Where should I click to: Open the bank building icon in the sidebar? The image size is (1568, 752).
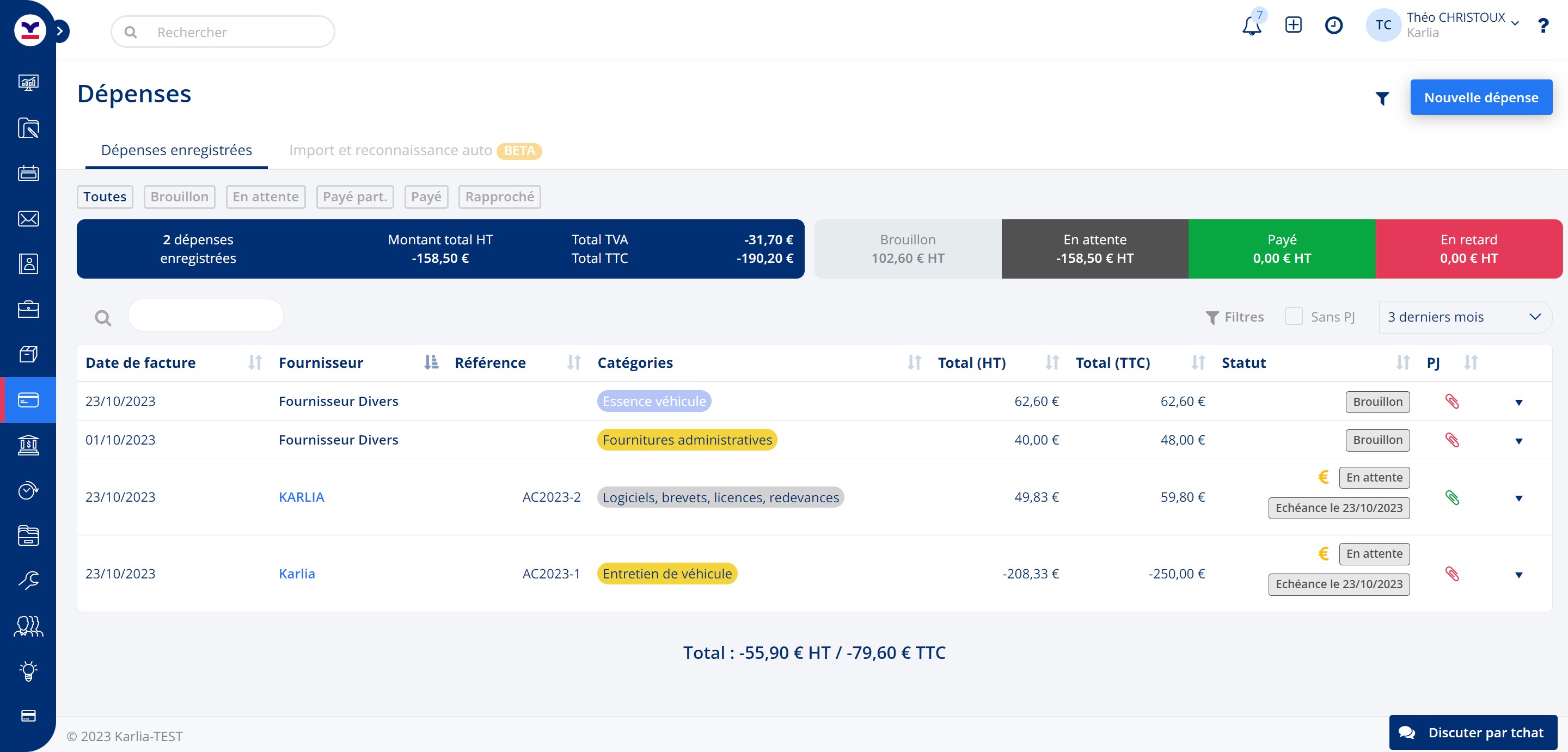pyautogui.click(x=28, y=445)
